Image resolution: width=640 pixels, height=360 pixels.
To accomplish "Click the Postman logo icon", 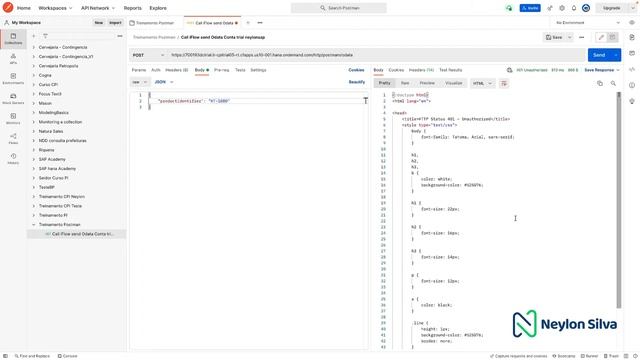I will pos(8,7).
